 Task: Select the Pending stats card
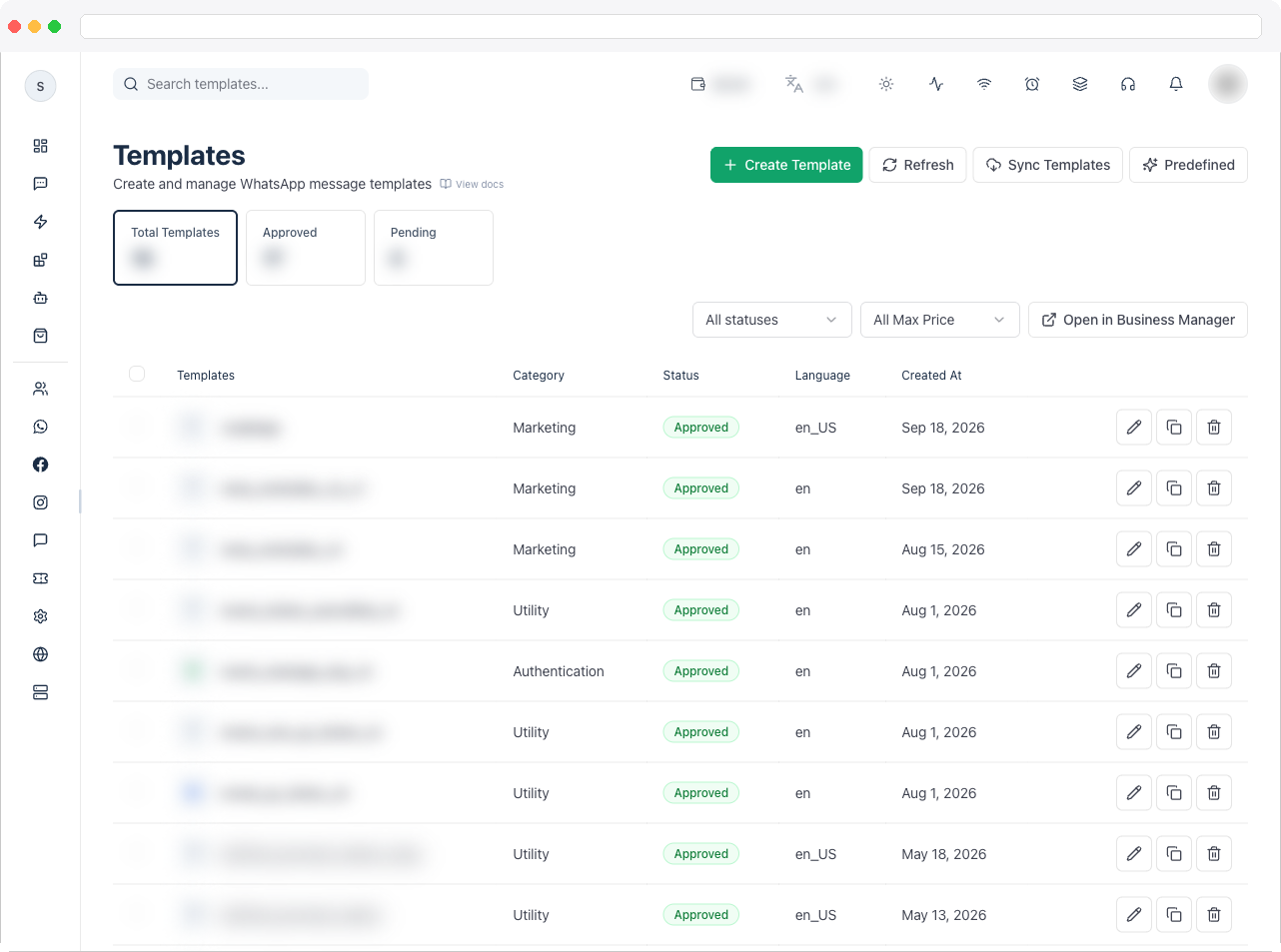click(434, 248)
